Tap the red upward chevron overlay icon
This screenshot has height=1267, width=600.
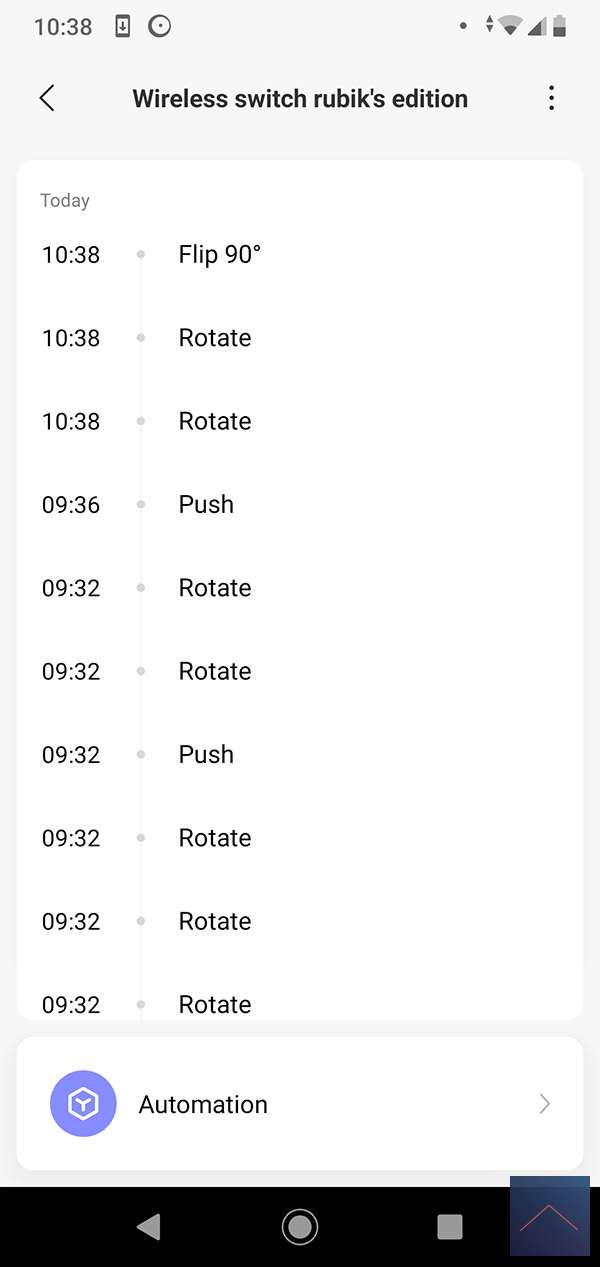(x=549, y=1216)
